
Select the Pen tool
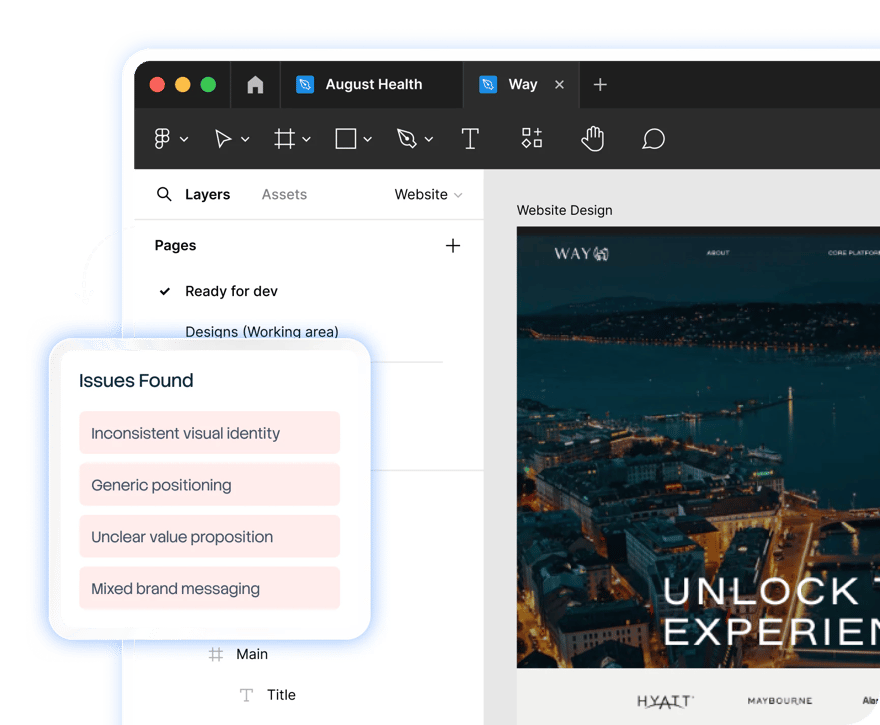coord(407,139)
